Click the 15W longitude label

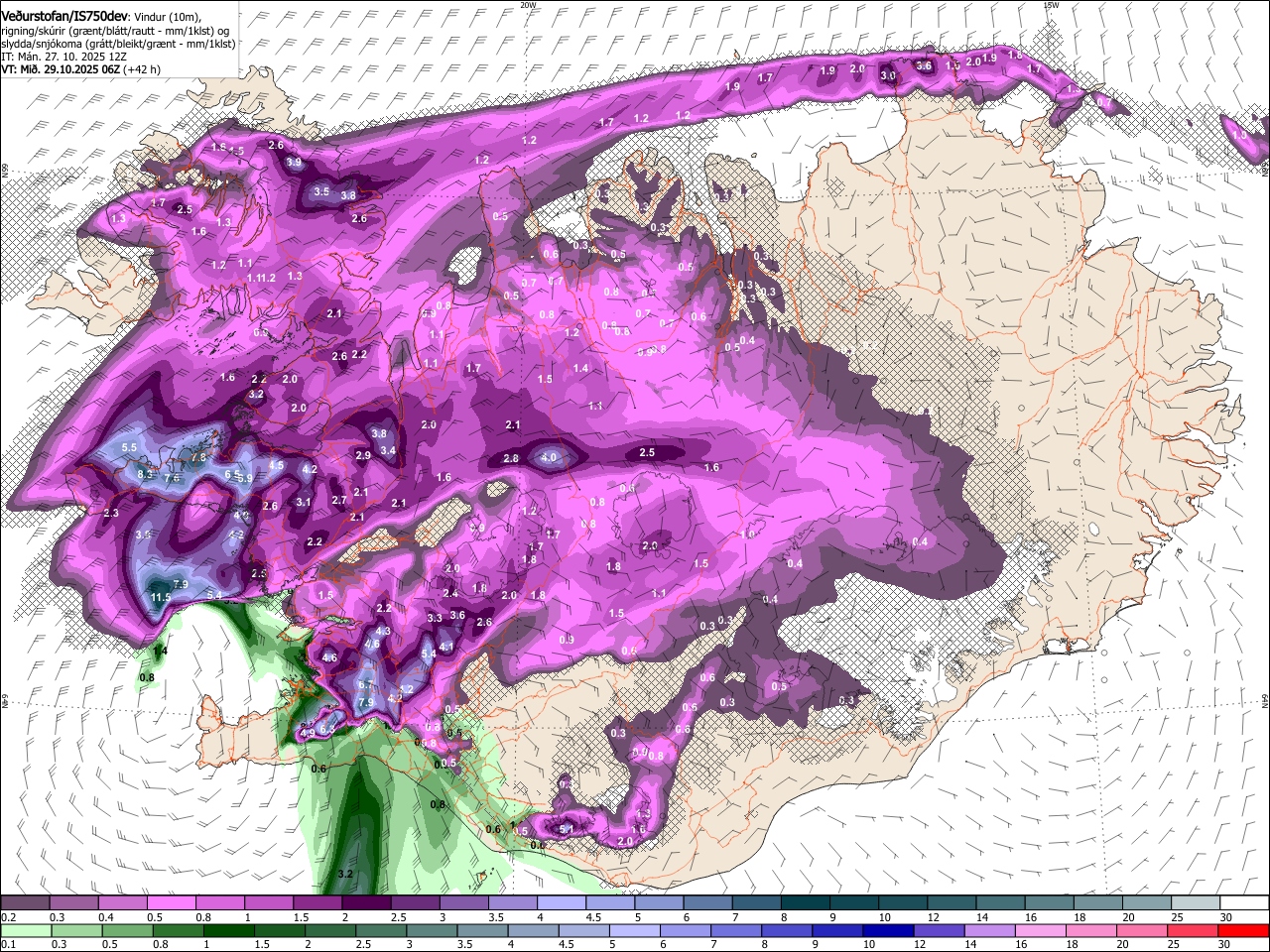pyautogui.click(x=1052, y=5)
